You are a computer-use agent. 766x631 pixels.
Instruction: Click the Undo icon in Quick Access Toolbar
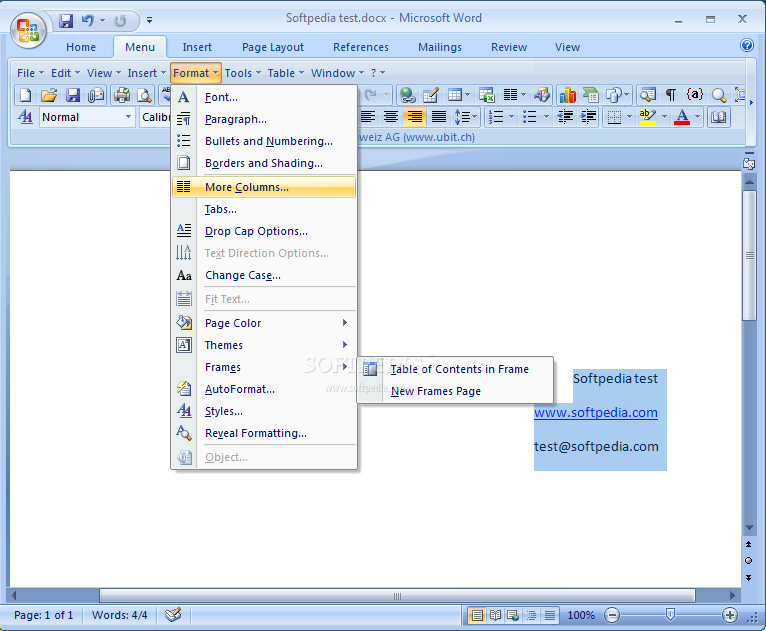click(87, 21)
